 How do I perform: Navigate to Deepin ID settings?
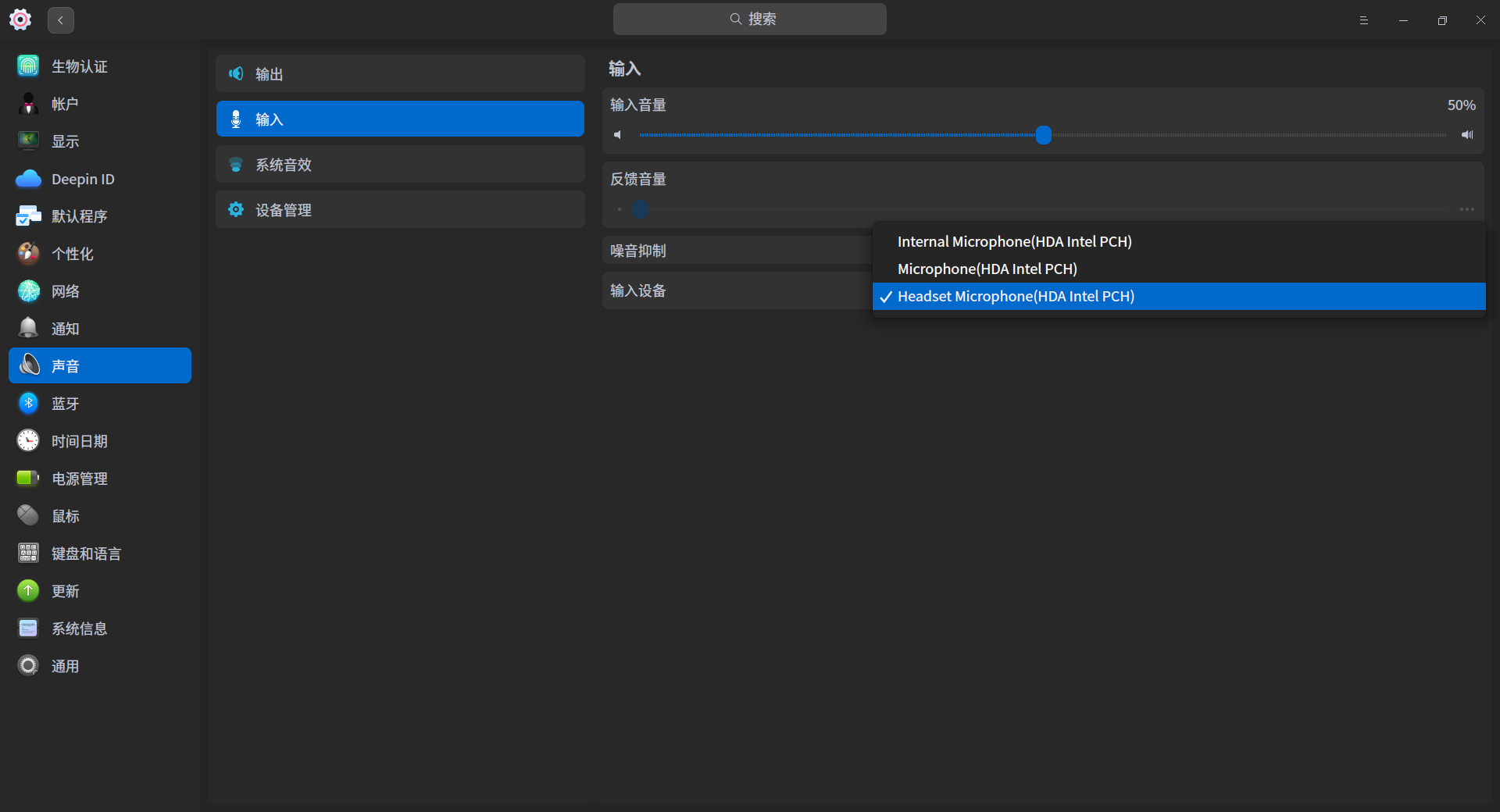(x=100, y=179)
